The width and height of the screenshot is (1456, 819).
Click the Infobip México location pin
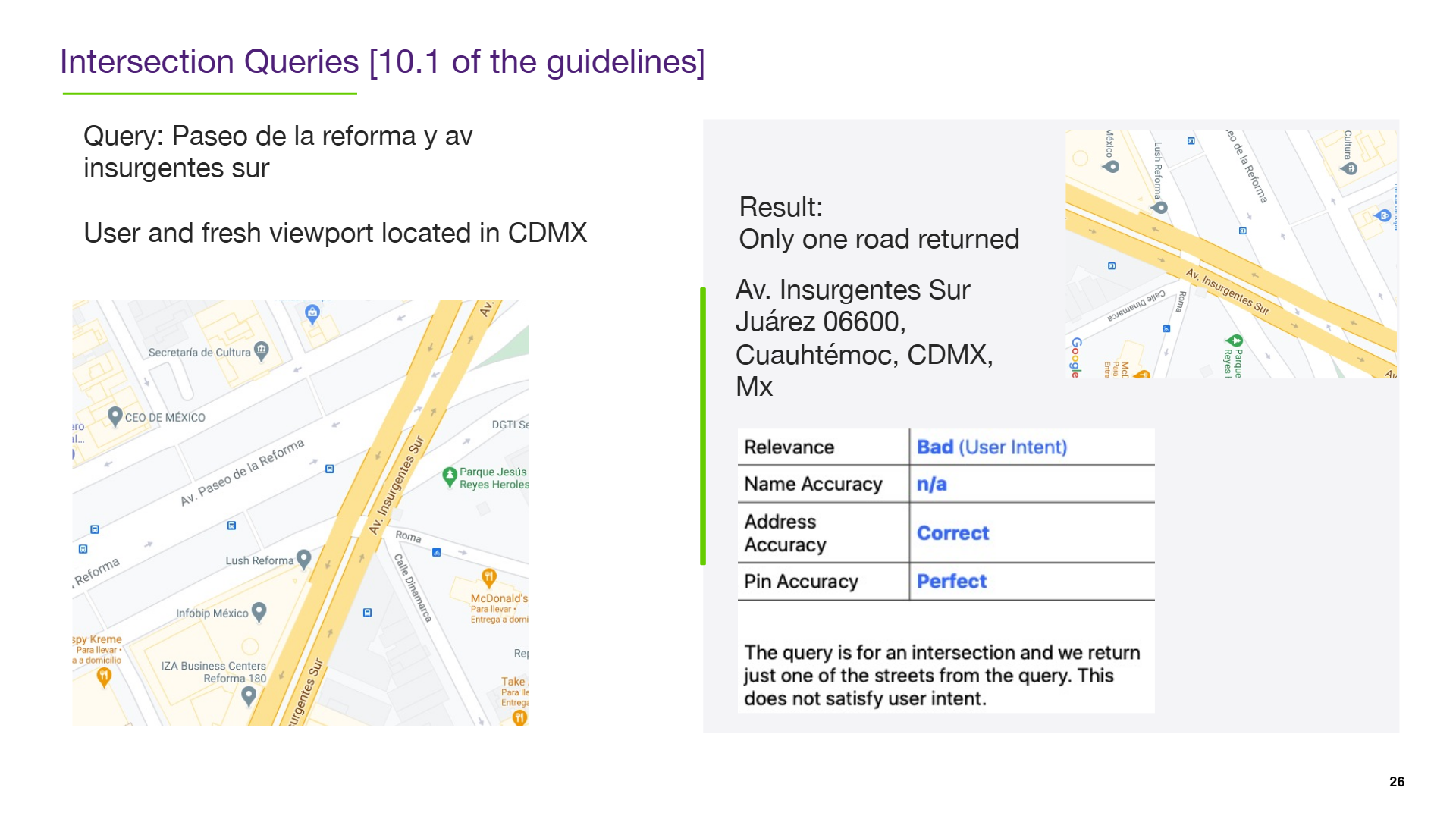pyautogui.click(x=259, y=612)
